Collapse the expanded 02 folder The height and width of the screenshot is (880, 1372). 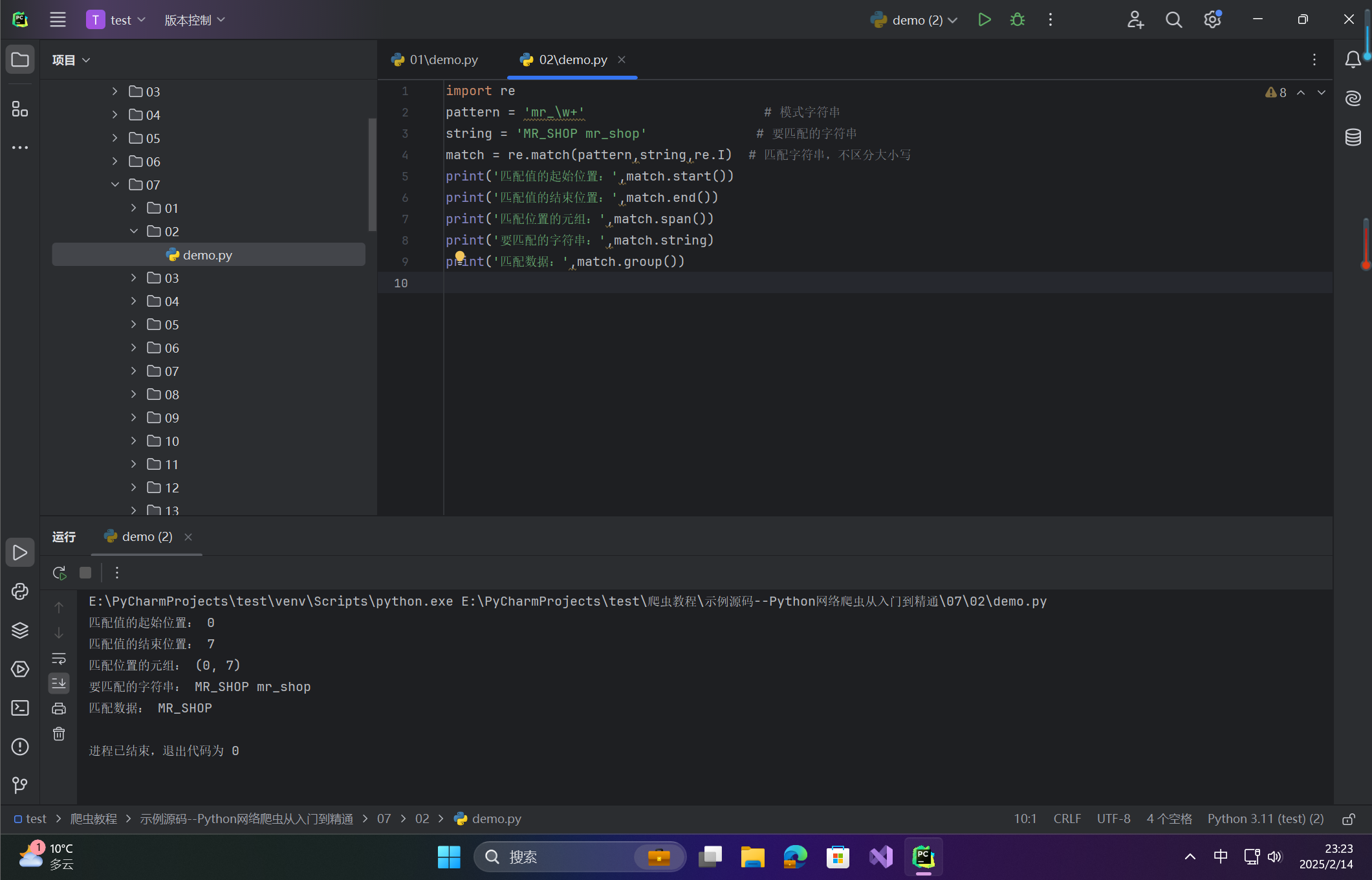tap(134, 231)
